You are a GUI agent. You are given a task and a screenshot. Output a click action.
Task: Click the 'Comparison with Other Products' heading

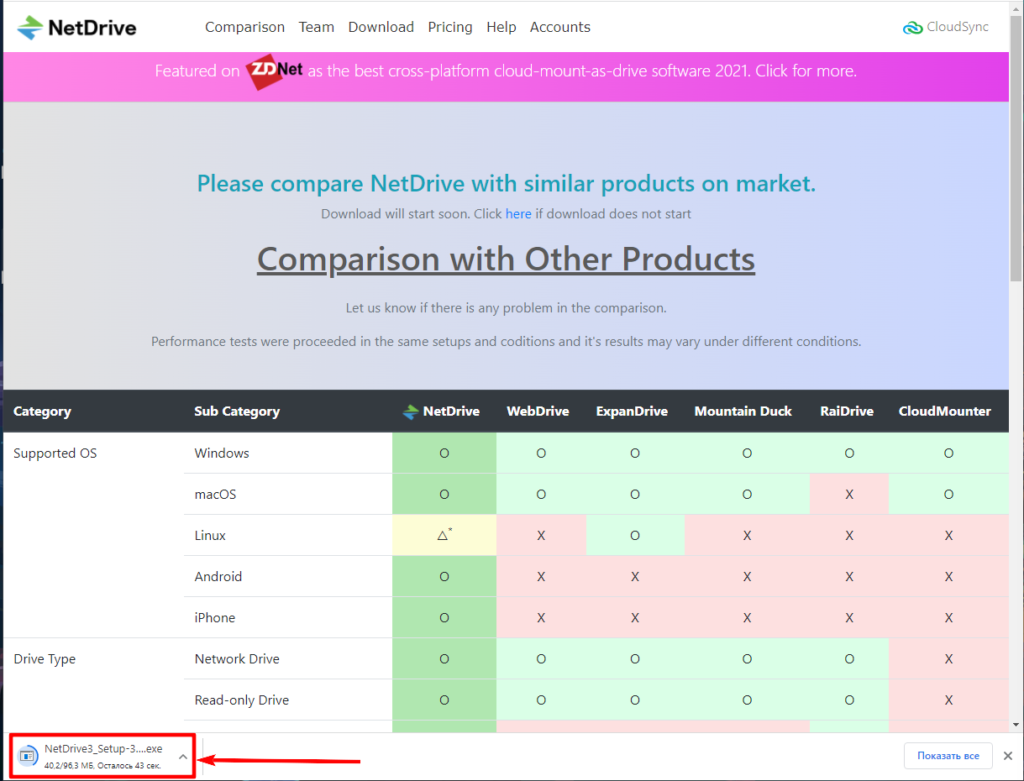tap(505, 259)
